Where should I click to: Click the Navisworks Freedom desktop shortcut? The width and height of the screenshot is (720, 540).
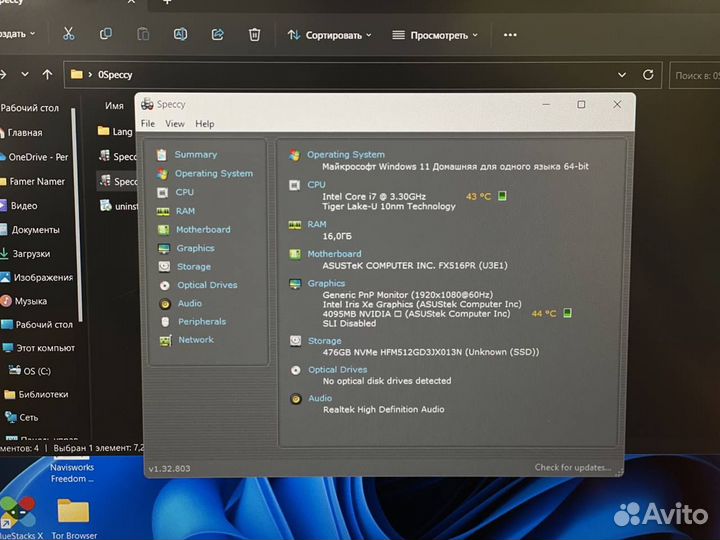click(72, 469)
